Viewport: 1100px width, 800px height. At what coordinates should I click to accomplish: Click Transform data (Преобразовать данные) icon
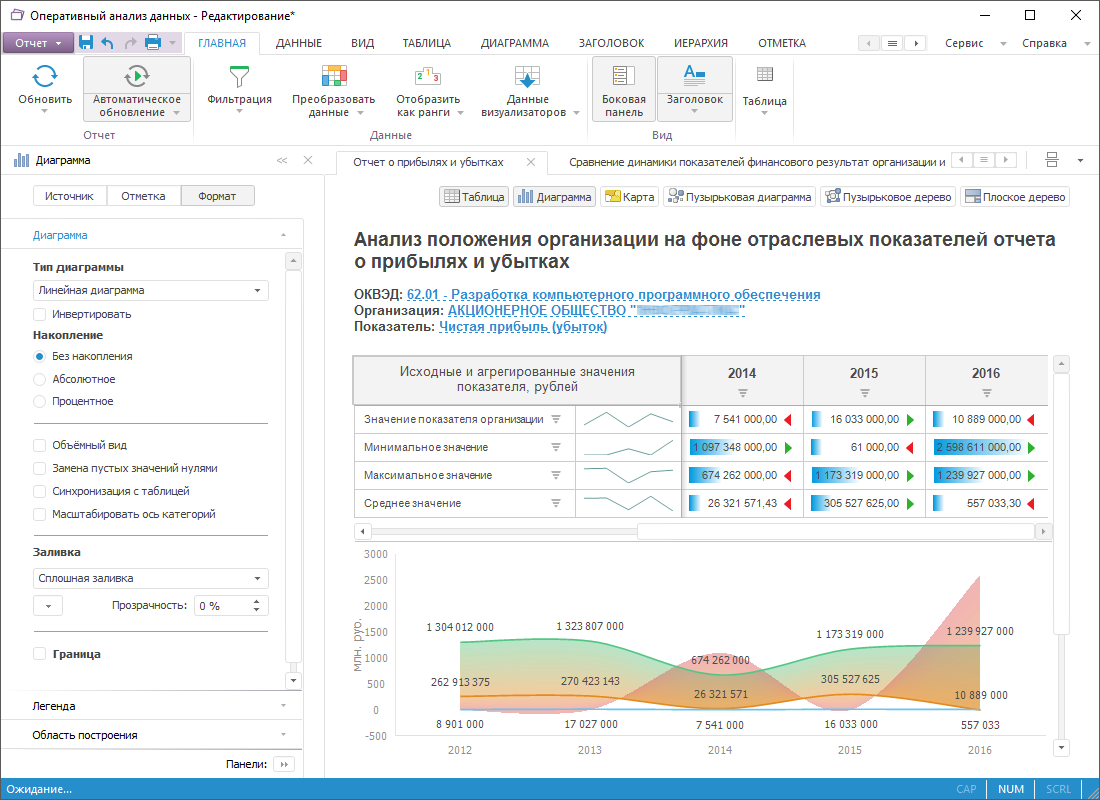[333, 78]
